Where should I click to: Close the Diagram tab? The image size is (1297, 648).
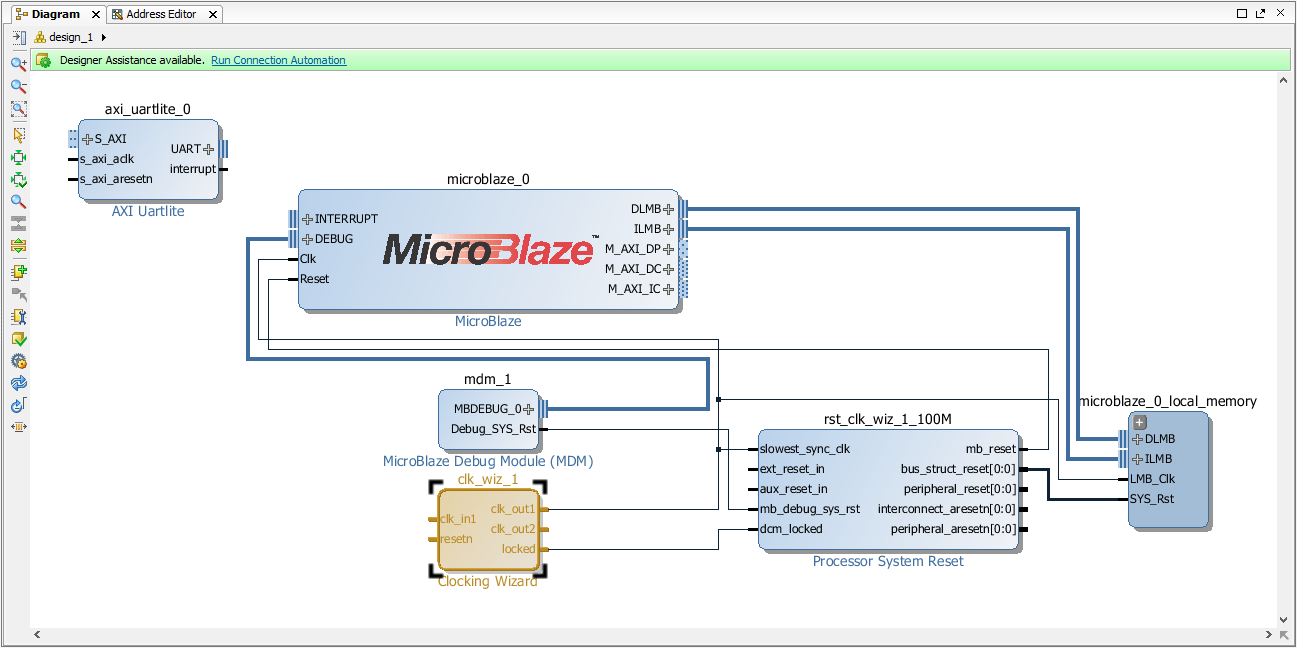(x=95, y=14)
